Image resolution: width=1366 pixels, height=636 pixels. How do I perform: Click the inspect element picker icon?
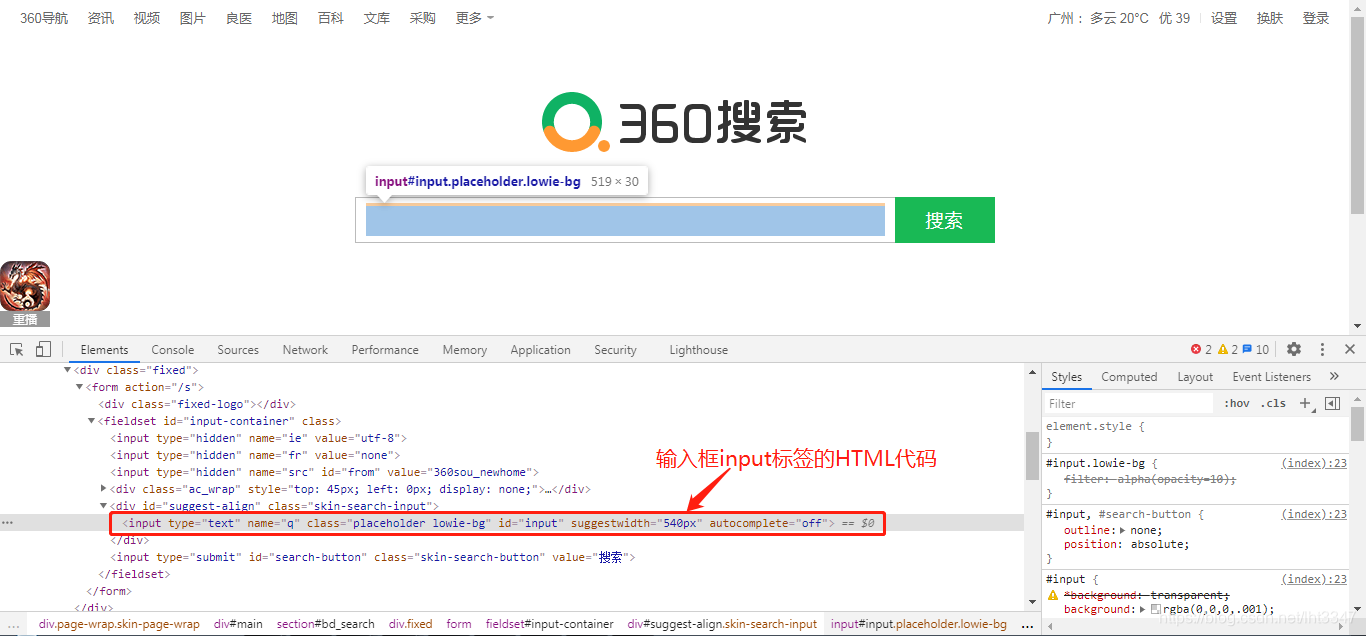click(17, 349)
